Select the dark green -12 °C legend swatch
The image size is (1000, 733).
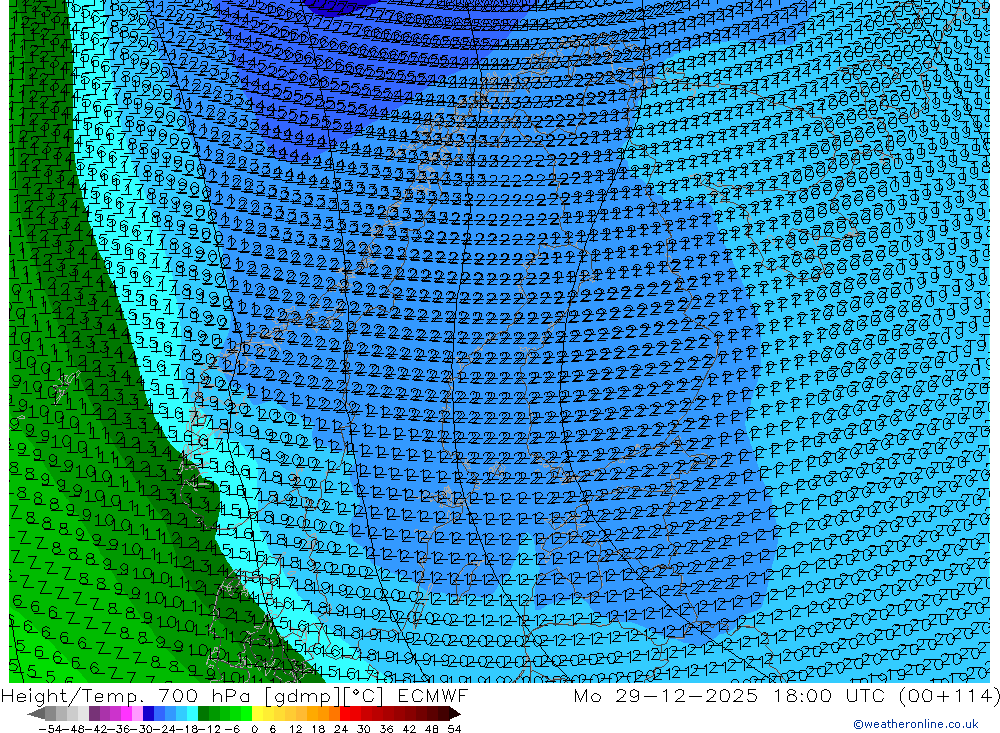point(203,713)
